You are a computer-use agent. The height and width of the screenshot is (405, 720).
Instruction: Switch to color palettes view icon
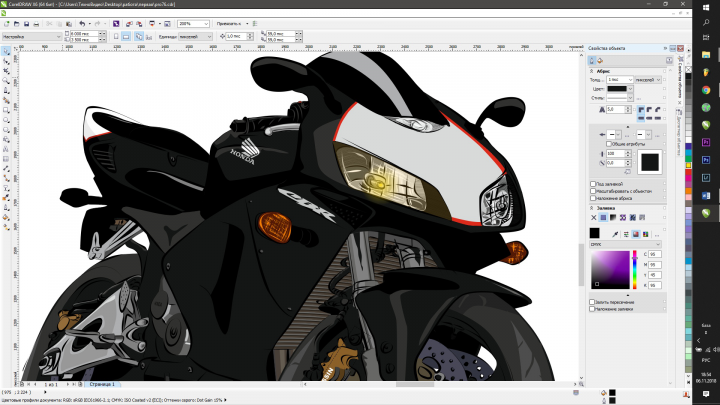(646, 234)
